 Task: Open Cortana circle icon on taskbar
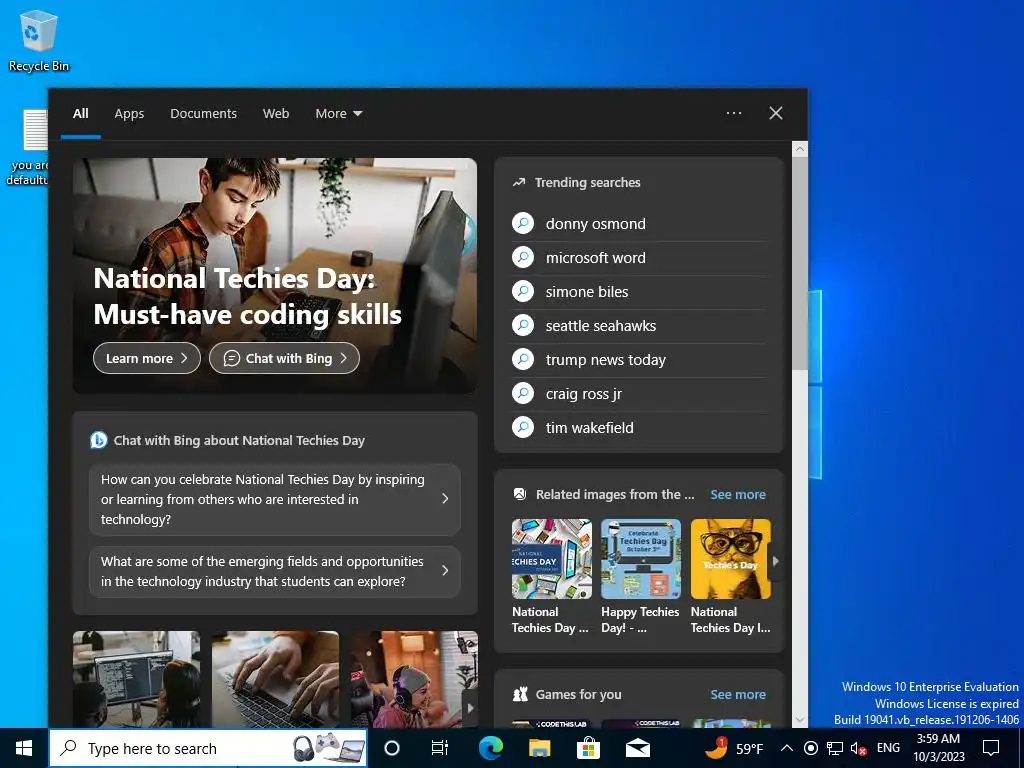392,748
